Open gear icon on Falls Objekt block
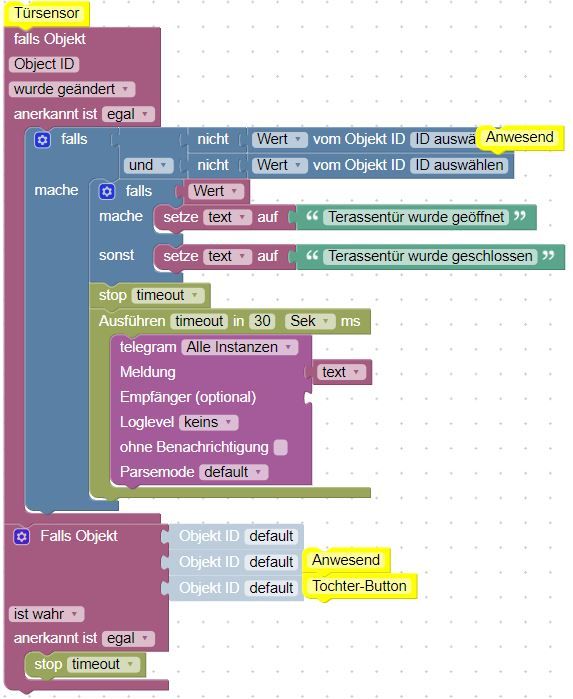Image resolution: width=573 pixels, height=699 pixels. [x=21, y=536]
